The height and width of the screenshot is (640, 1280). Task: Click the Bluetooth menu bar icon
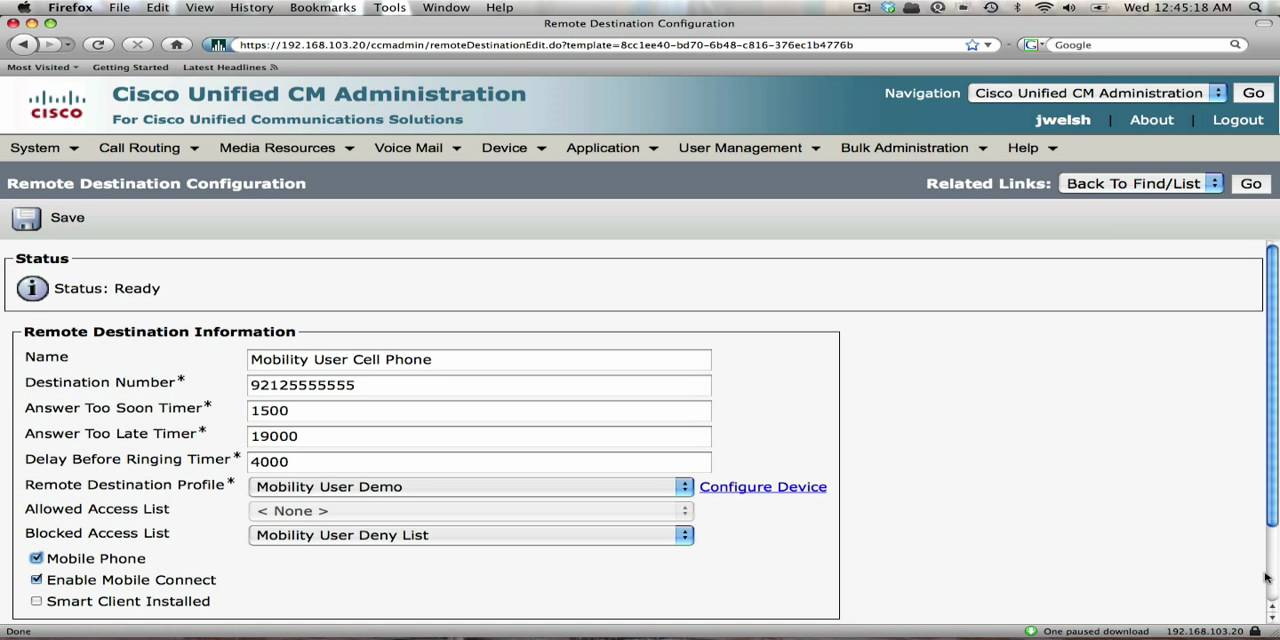point(1018,7)
